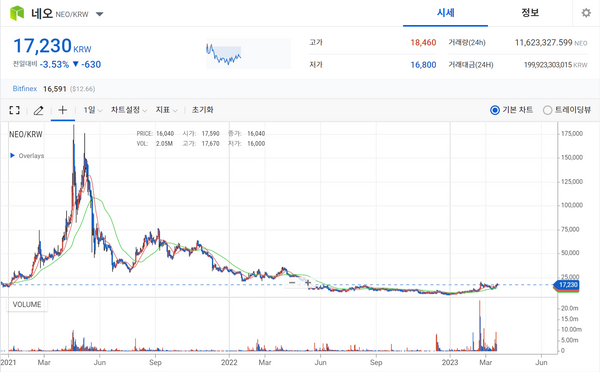Click the 2023 label on time axis
The width and height of the screenshot is (600, 372).
[450, 362]
